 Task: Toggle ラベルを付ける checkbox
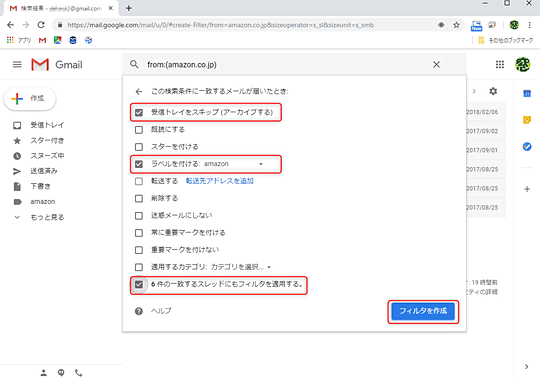139,164
